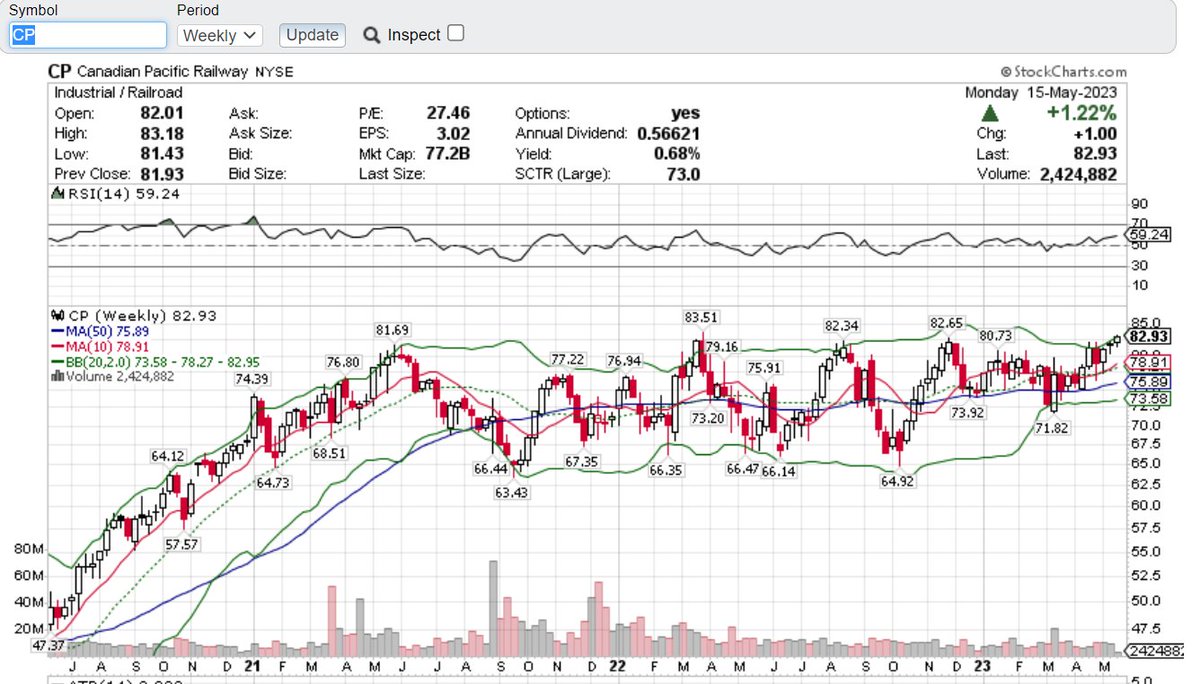Click the Update button
The width and height of the screenshot is (1200, 684).
[x=312, y=35]
